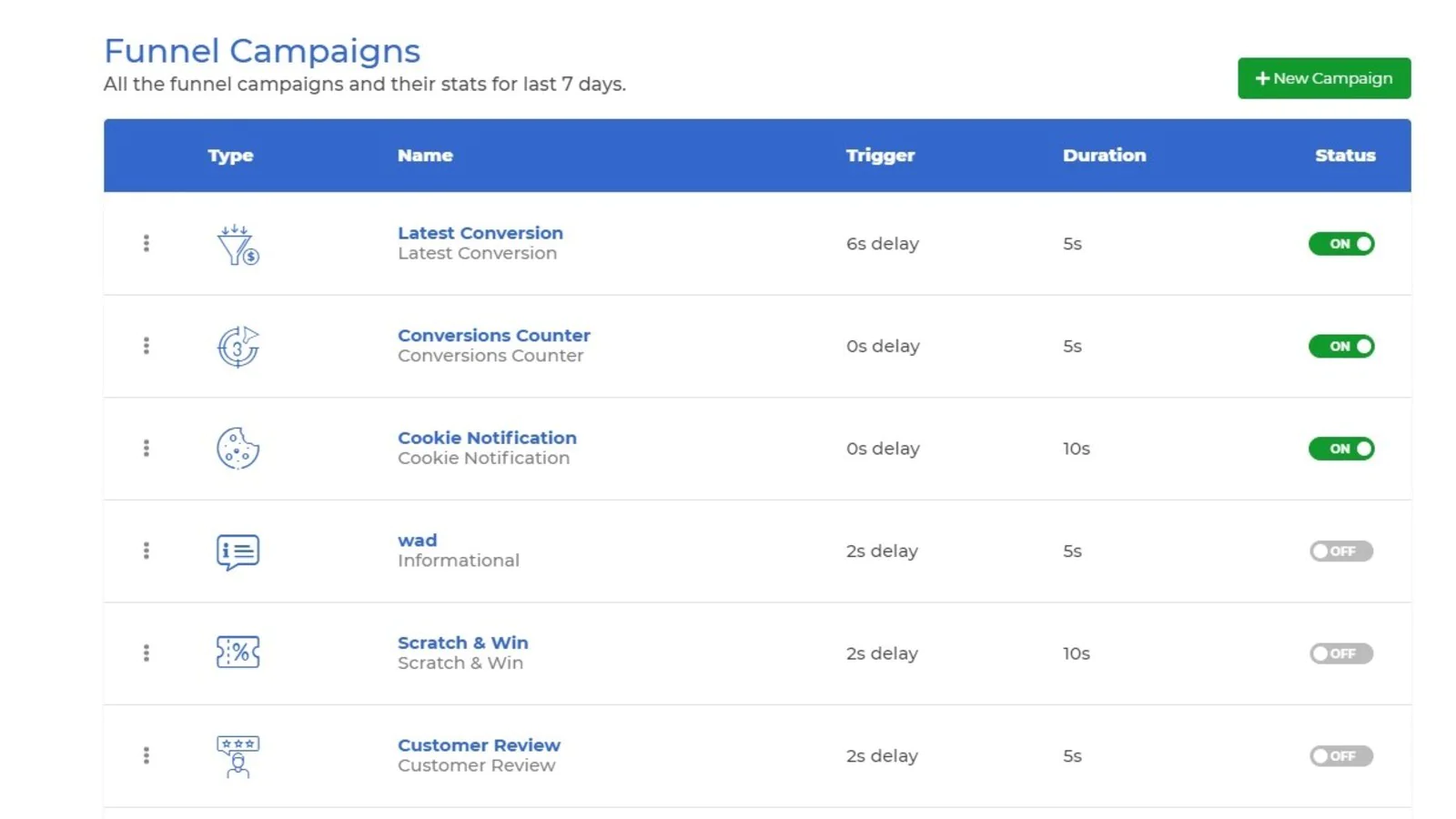Open the Scratch & Win campaign link
1456x819 pixels.
tap(462, 642)
